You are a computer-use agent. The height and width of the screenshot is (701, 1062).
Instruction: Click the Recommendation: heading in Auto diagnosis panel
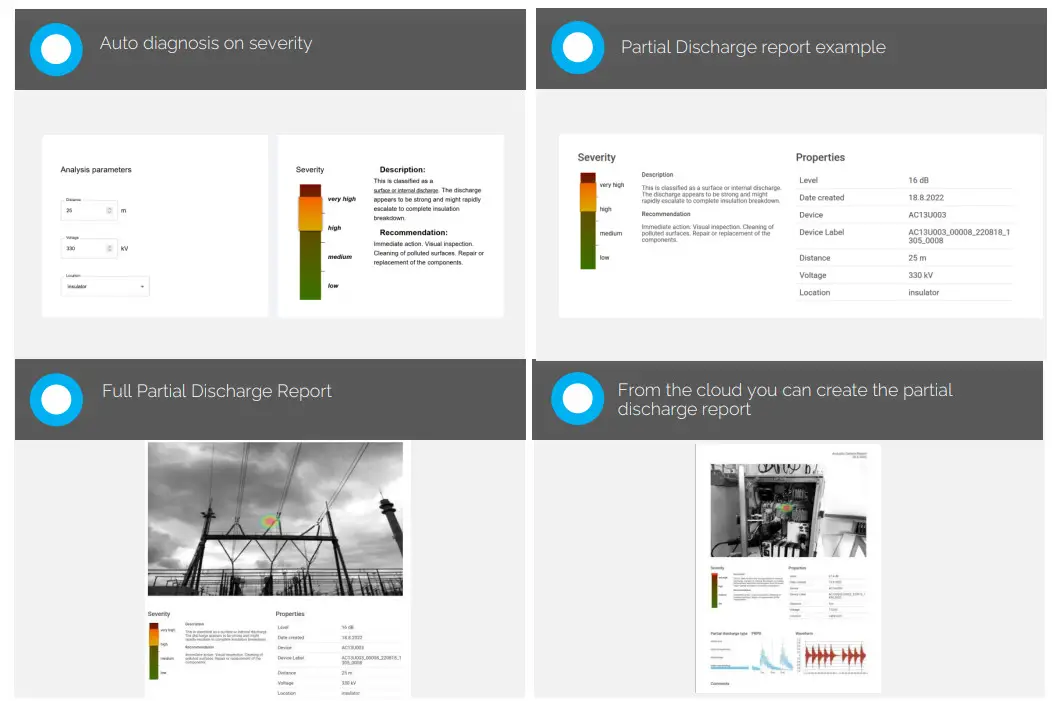pyautogui.click(x=413, y=232)
